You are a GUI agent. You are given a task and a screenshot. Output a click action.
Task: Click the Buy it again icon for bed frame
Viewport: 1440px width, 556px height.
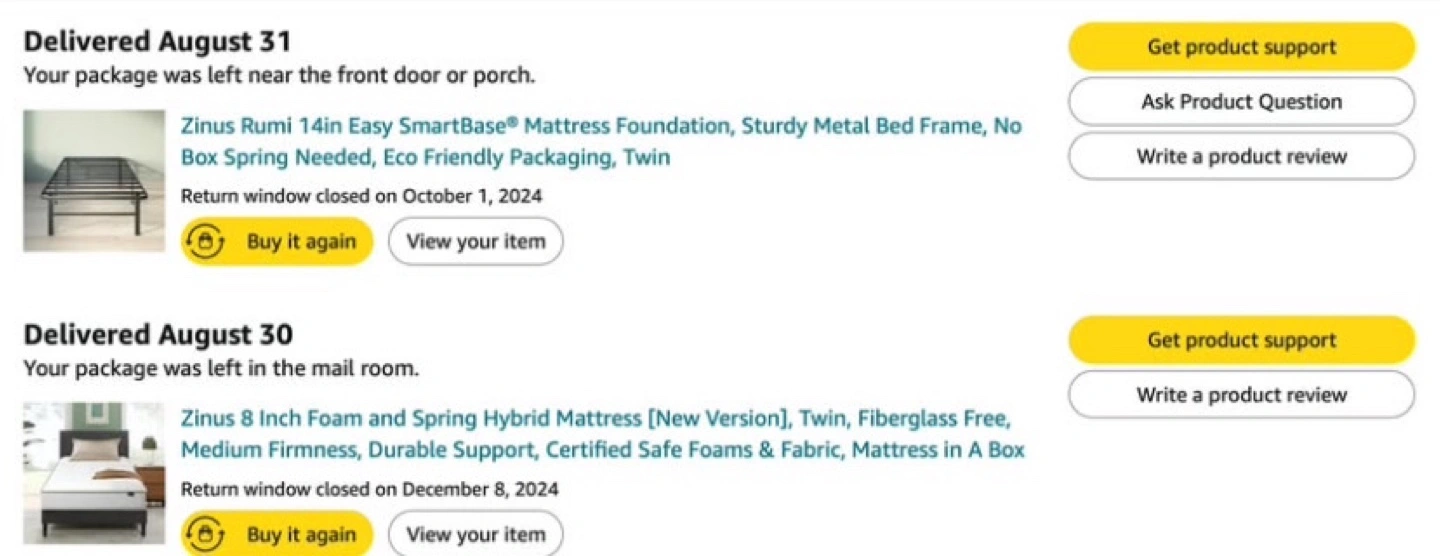tap(205, 242)
